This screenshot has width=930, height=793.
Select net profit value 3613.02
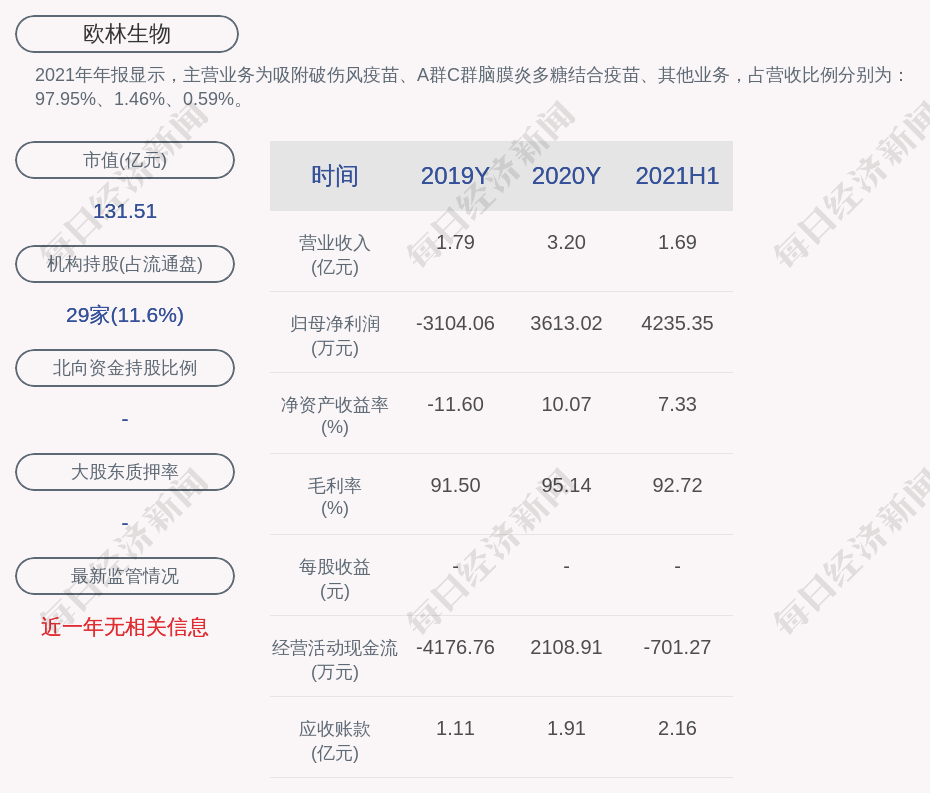pos(566,323)
